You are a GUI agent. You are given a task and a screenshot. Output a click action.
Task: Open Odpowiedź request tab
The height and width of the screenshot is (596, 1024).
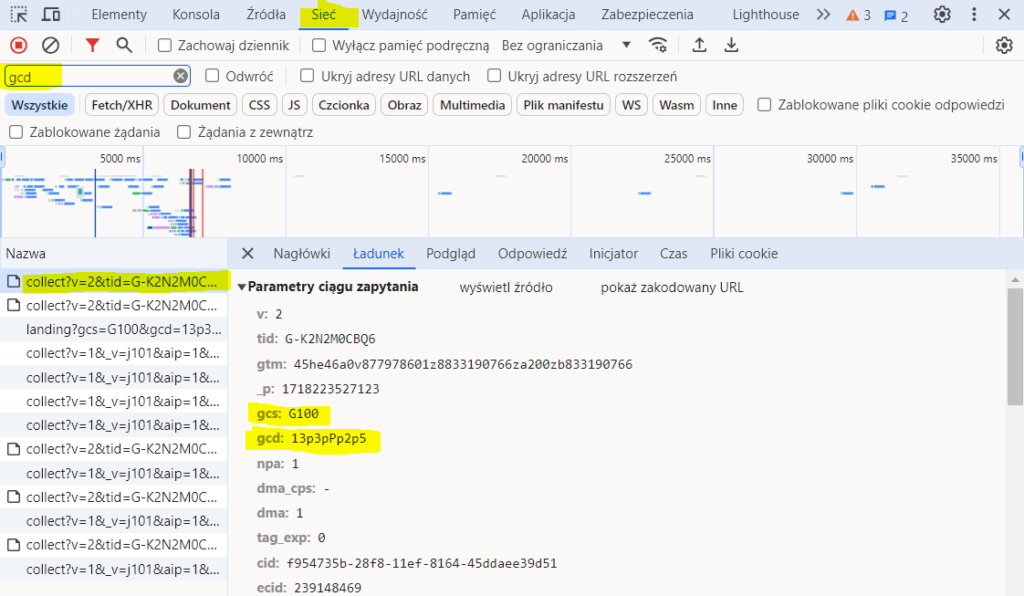click(x=532, y=253)
